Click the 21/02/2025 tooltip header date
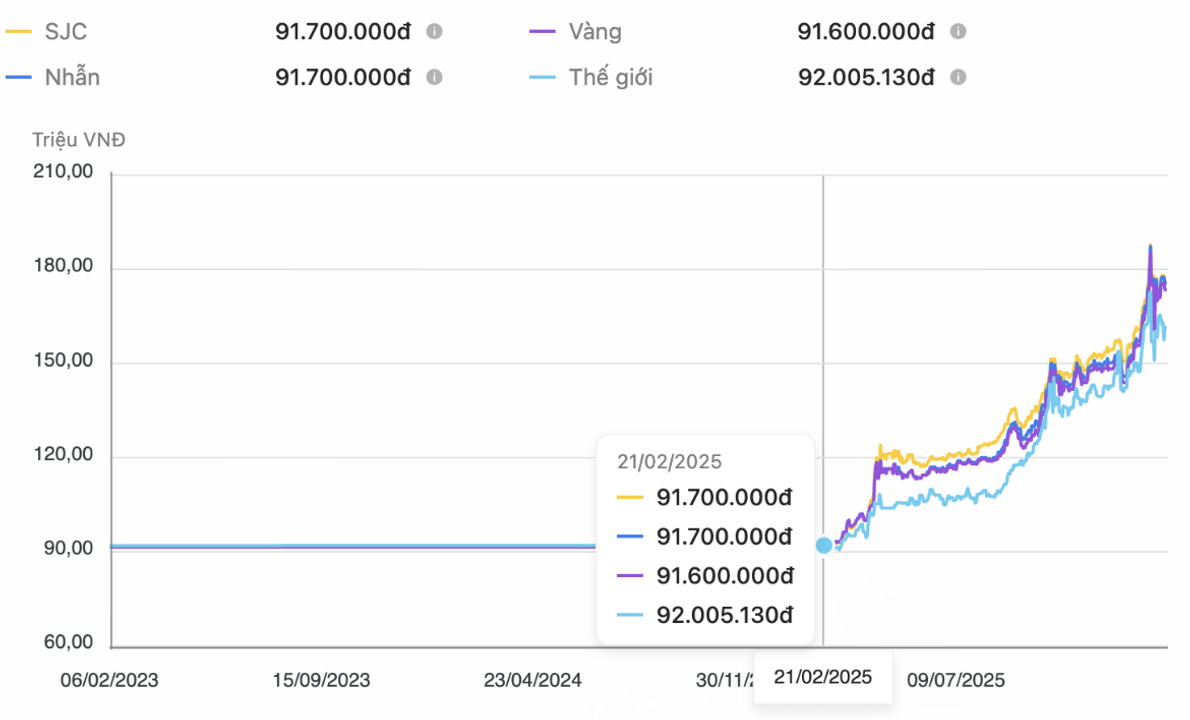1190x720 pixels. [669, 462]
